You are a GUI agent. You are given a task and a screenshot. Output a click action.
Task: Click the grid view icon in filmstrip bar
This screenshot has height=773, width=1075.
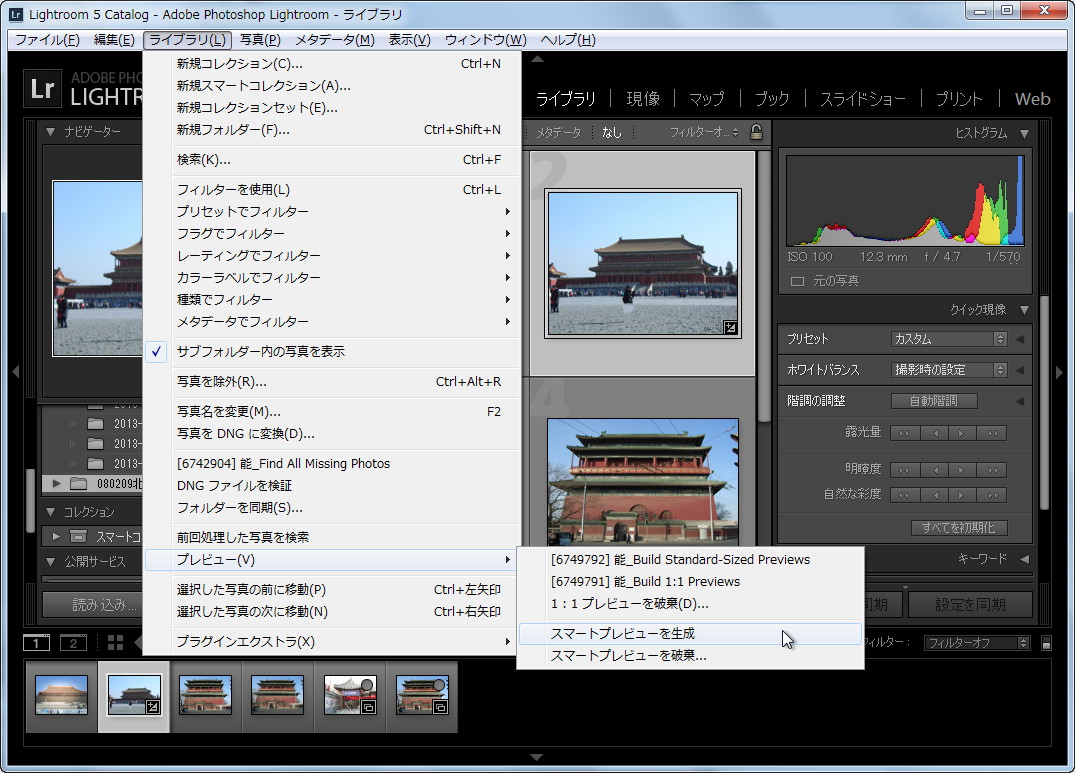click(x=115, y=642)
